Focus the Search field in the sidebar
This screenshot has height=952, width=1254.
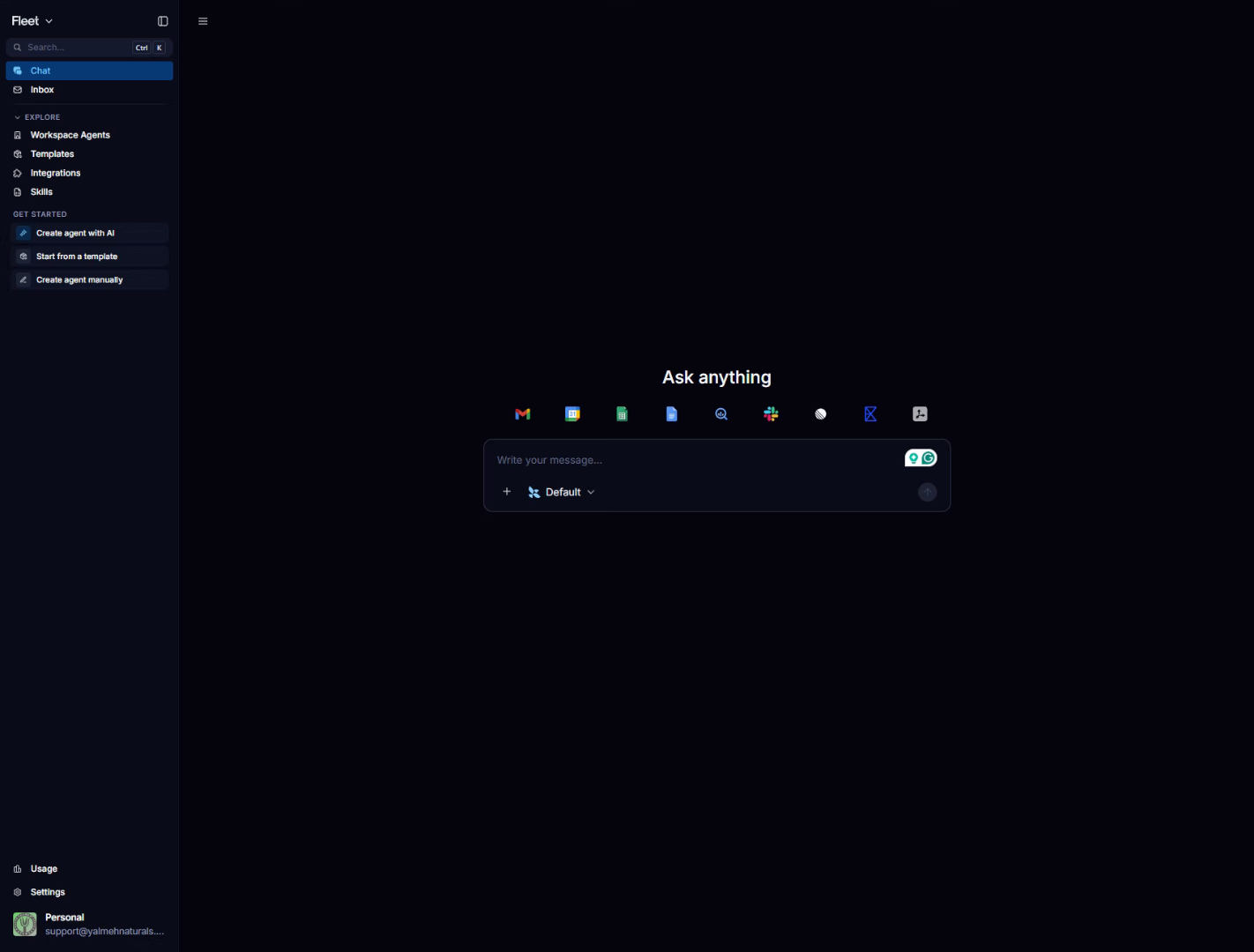[89, 48]
